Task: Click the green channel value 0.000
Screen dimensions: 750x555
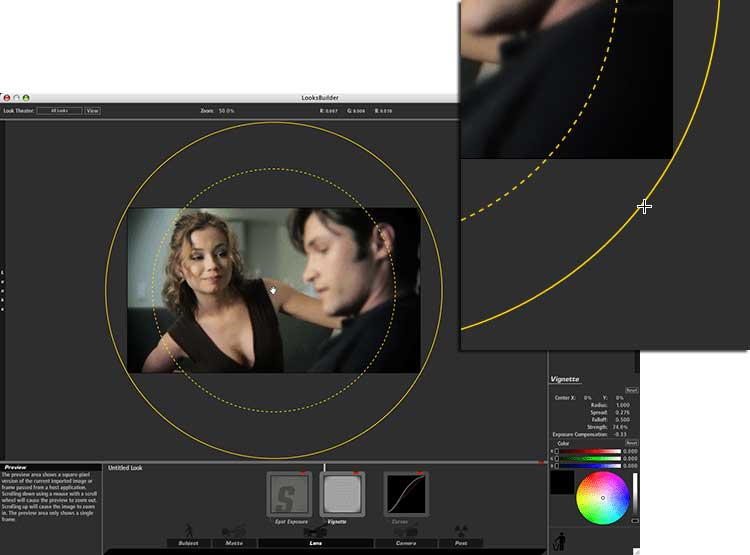Action: (630, 458)
